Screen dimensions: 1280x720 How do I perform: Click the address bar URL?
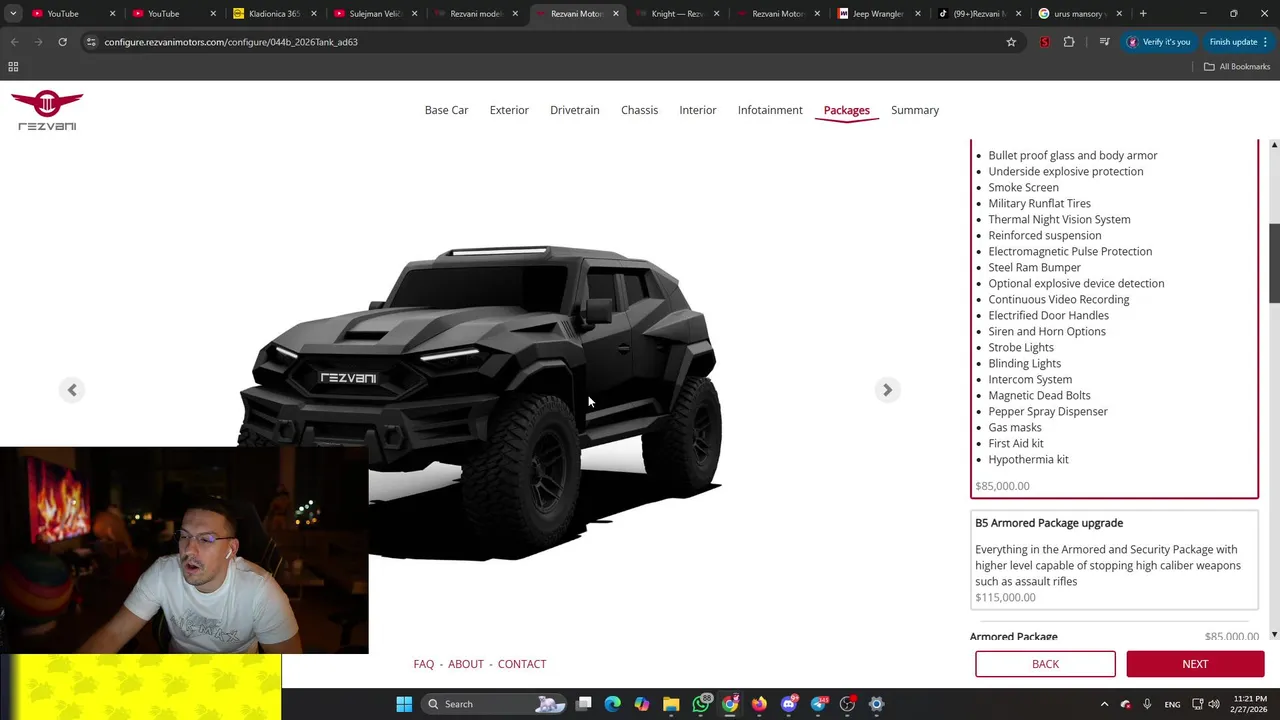click(231, 42)
